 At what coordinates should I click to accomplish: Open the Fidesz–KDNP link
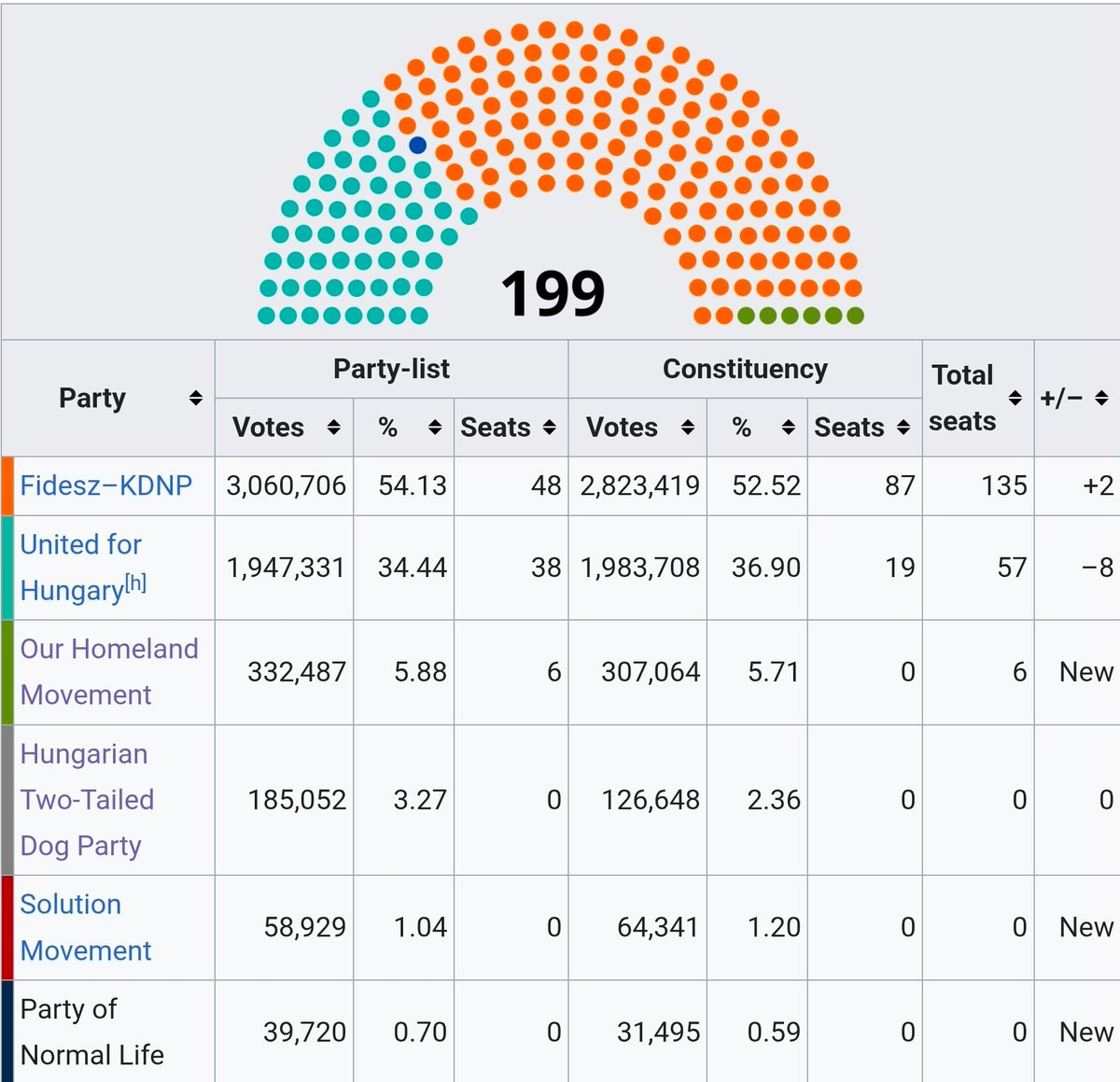tap(106, 485)
